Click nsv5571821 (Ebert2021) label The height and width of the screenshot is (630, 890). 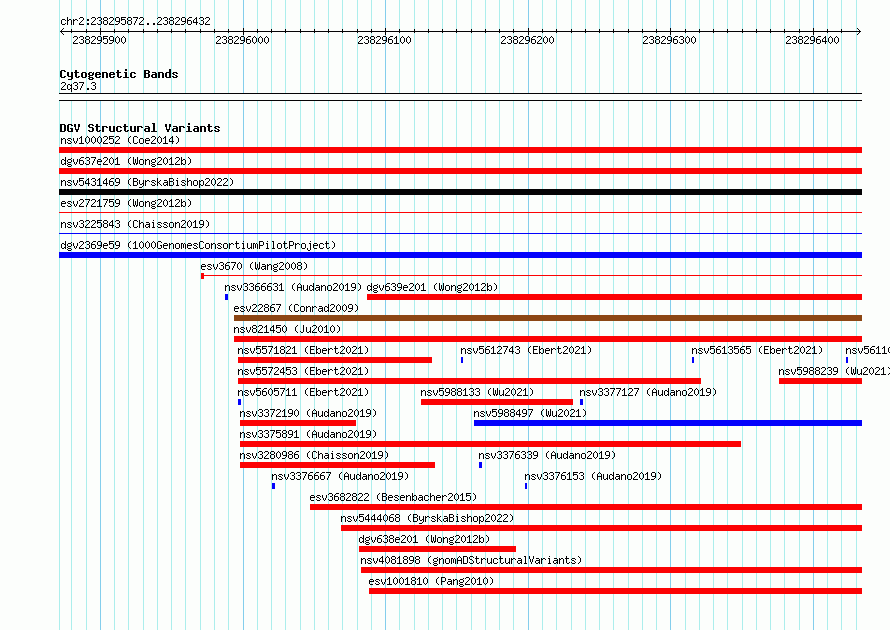point(303,350)
